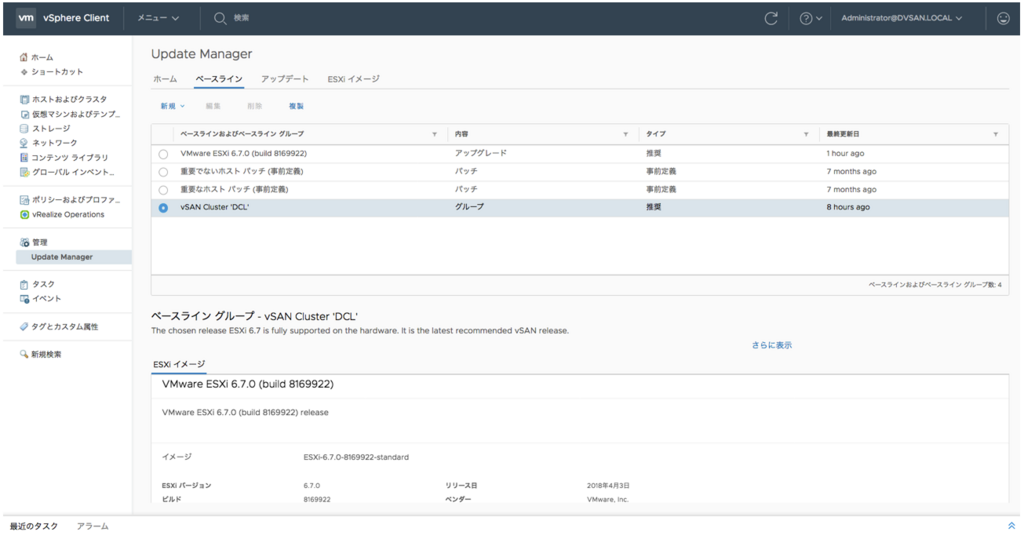Switch to the アップデート tab
The image size is (1024, 539).
[285, 79]
